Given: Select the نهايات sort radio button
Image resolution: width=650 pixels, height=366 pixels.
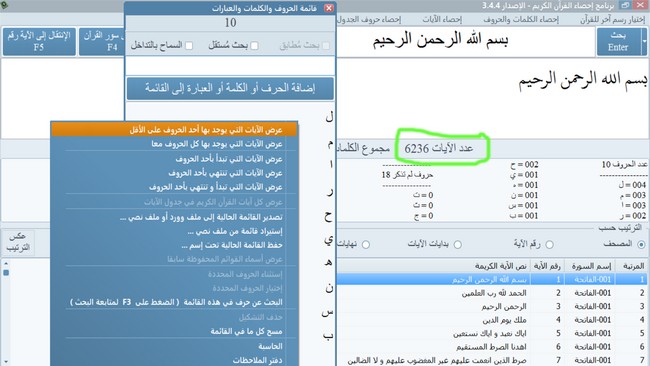Looking at the screenshot, I should [x=366, y=245].
